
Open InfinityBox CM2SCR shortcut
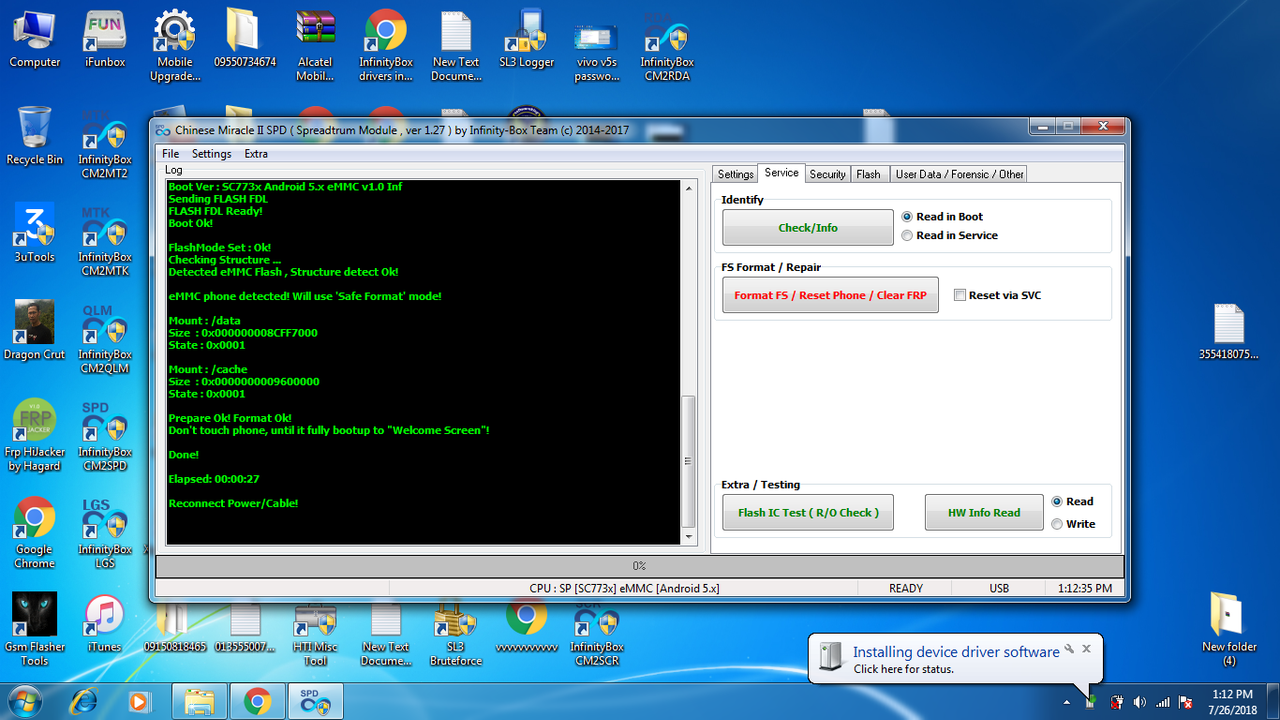point(596,635)
